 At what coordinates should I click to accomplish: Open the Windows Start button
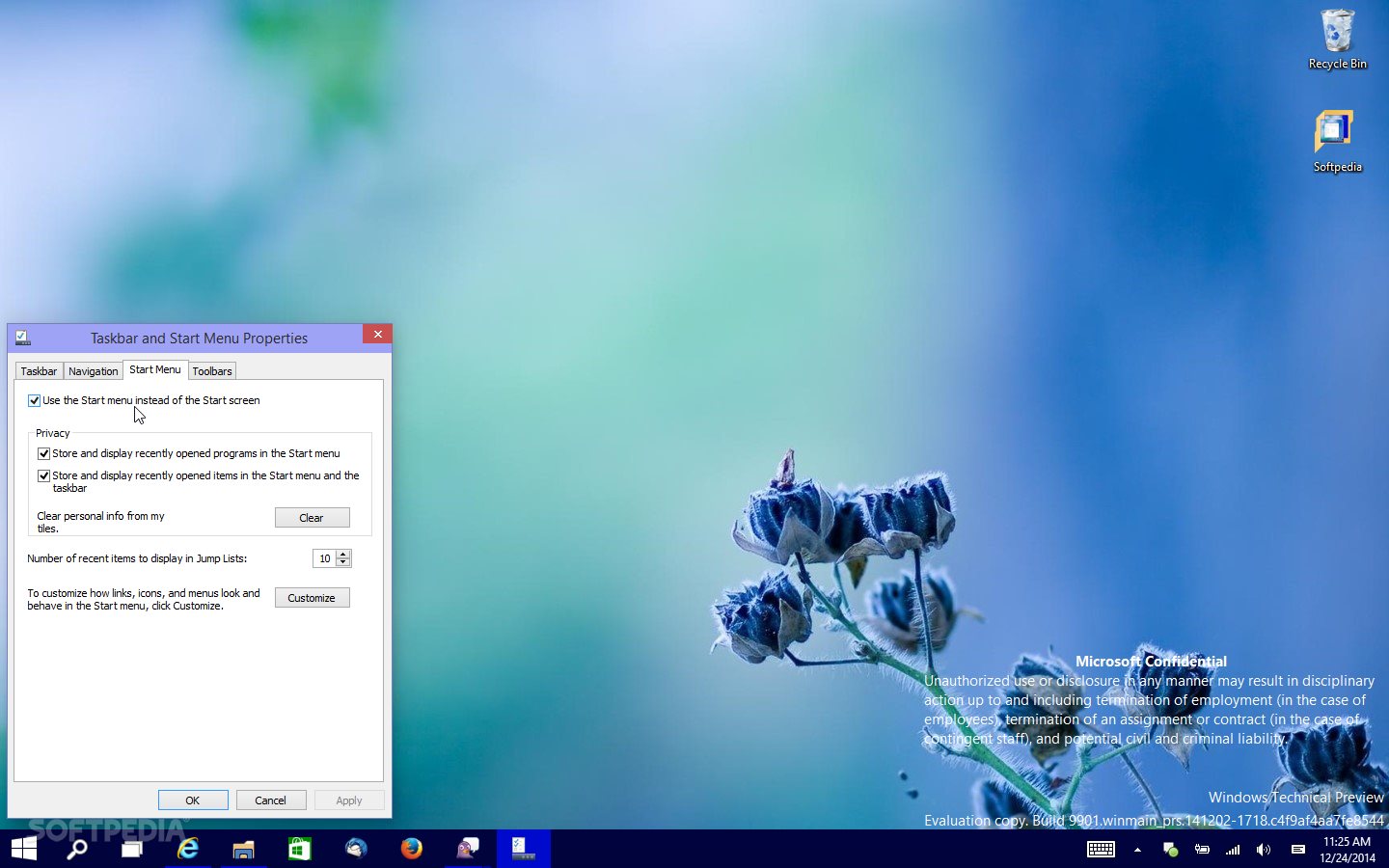pyautogui.click(x=24, y=849)
